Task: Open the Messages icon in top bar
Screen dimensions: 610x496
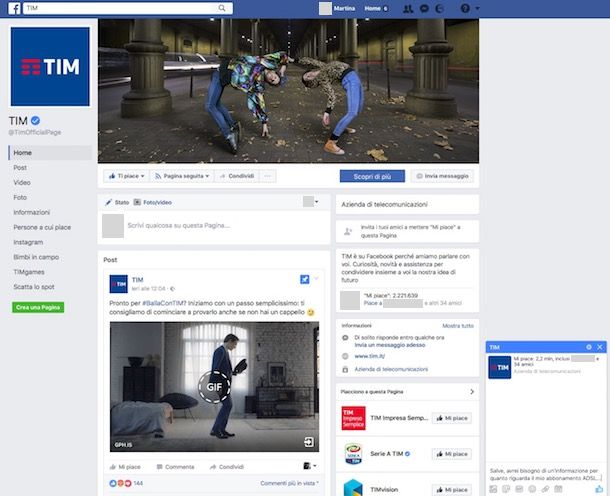Action: point(424,8)
